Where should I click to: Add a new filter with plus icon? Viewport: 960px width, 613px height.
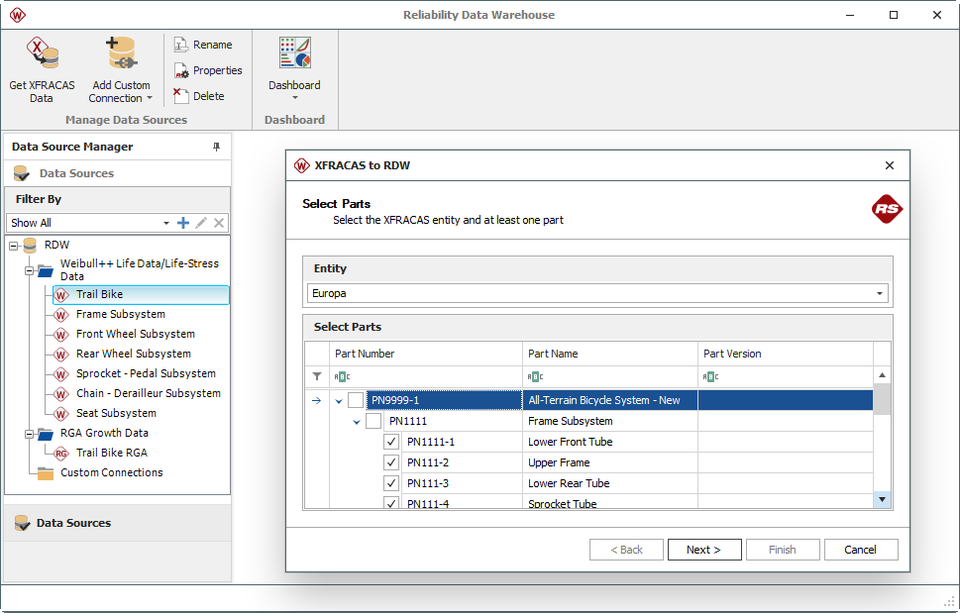pyautogui.click(x=183, y=223)
